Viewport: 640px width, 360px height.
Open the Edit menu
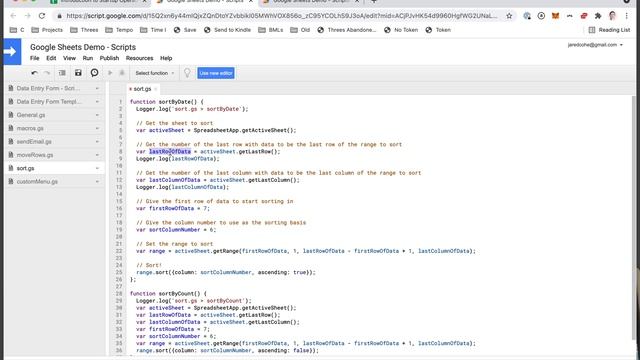[51, 58]
